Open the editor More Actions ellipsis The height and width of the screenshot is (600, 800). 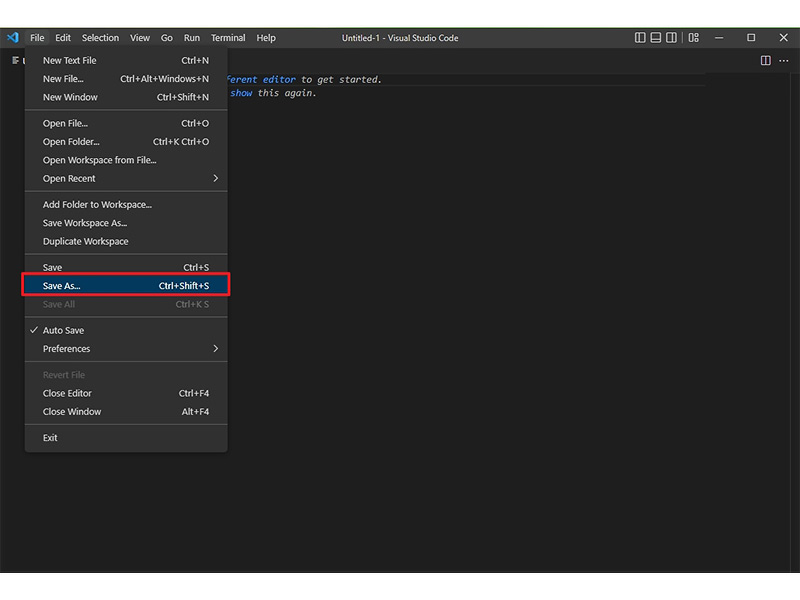point(784,60)
